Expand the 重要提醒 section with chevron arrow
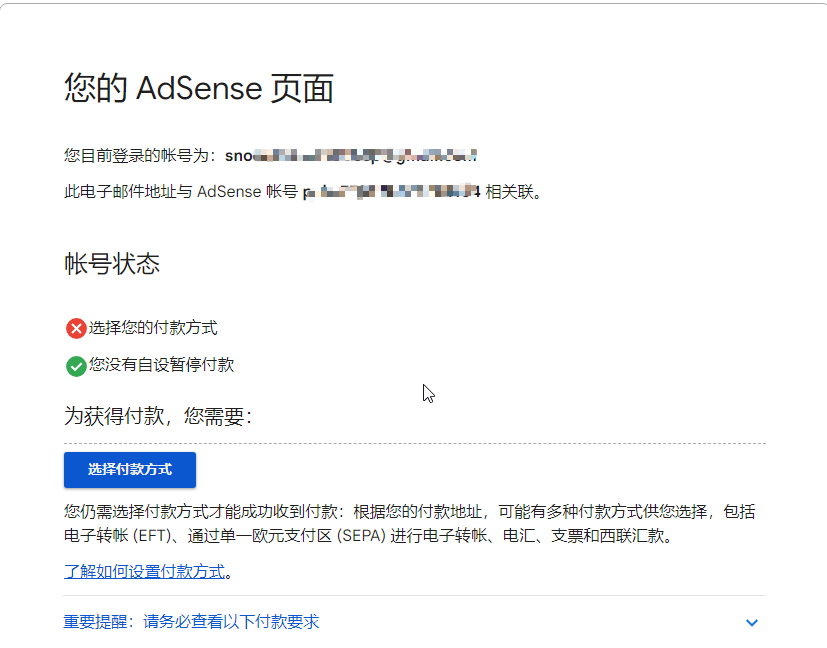This screenshot has width=827, height=648. pos(752,623)
